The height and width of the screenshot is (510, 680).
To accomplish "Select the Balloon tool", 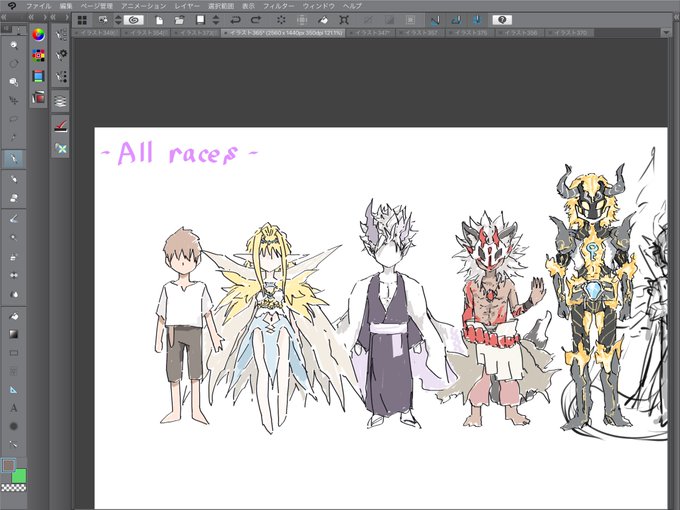I will pos(14,426).
